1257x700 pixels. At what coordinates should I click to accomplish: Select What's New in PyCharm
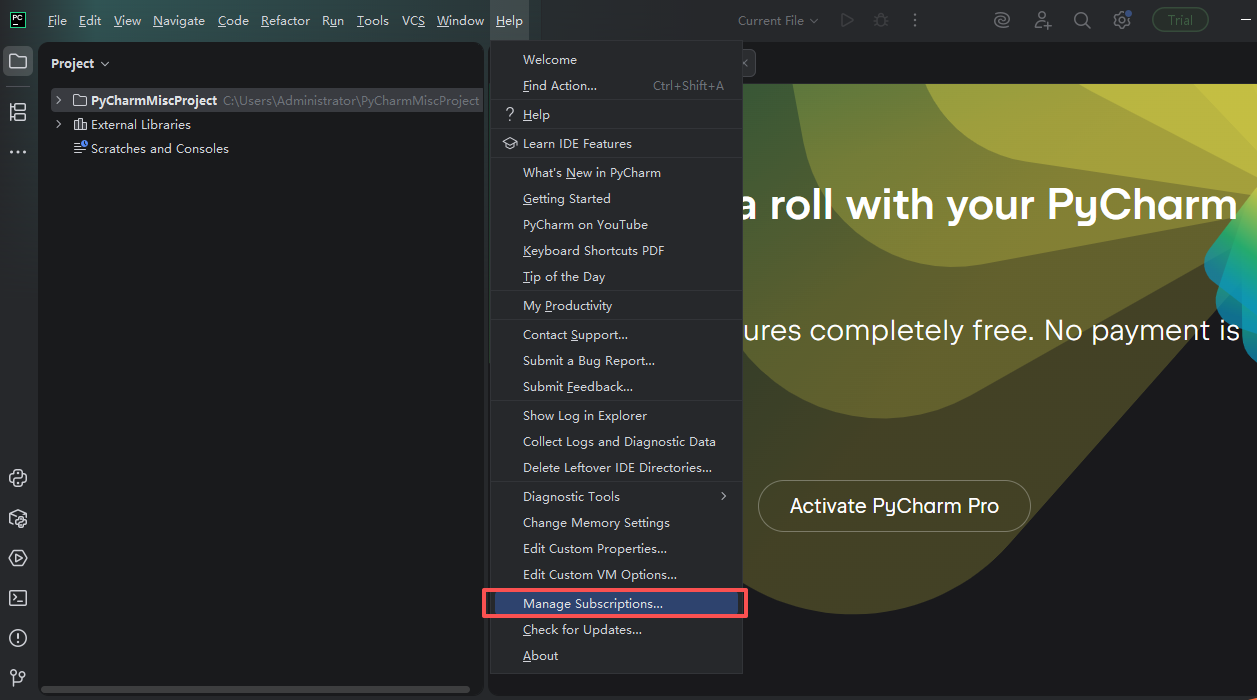(616, 173)
